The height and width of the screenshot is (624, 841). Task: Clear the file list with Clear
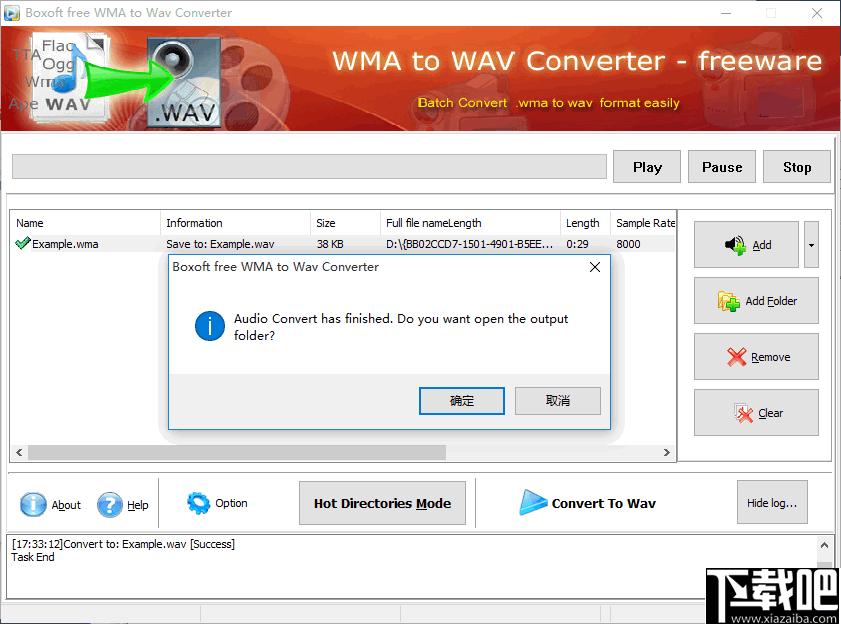756,413
